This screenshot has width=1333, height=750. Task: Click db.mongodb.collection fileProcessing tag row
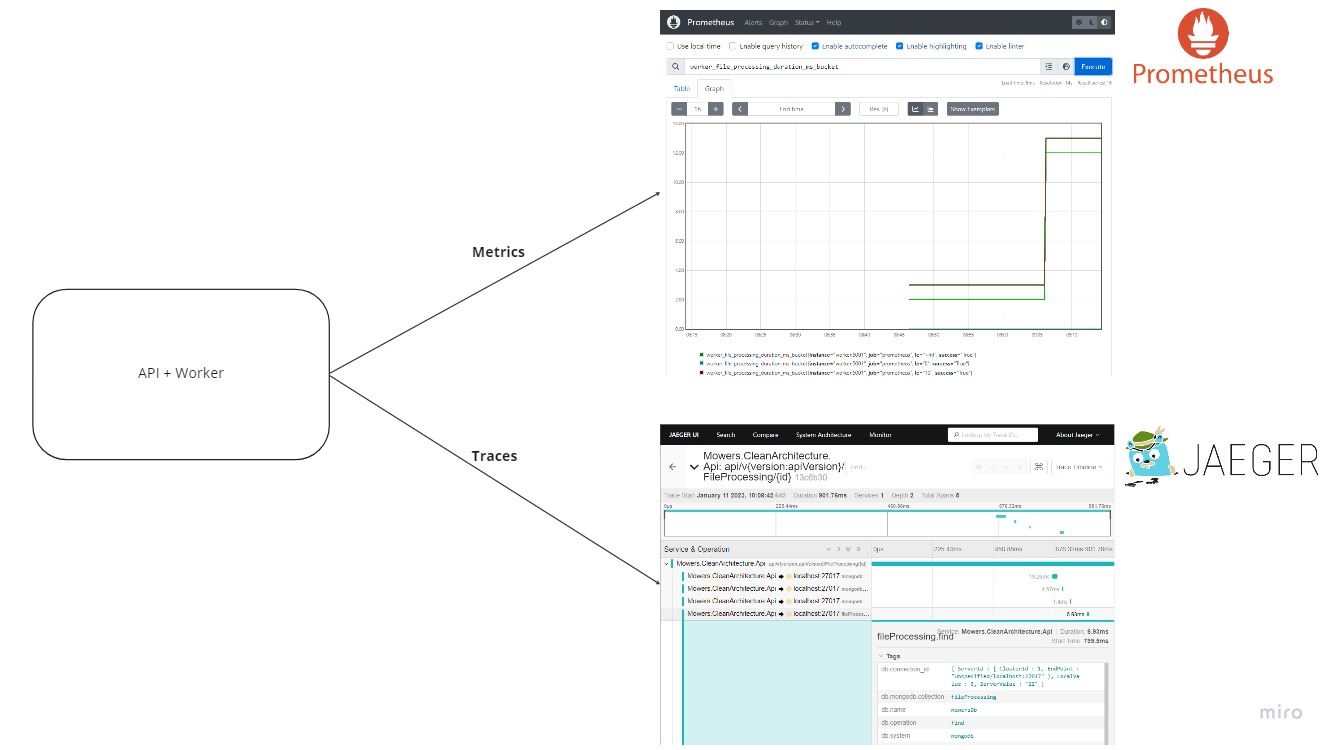(991, 697)
